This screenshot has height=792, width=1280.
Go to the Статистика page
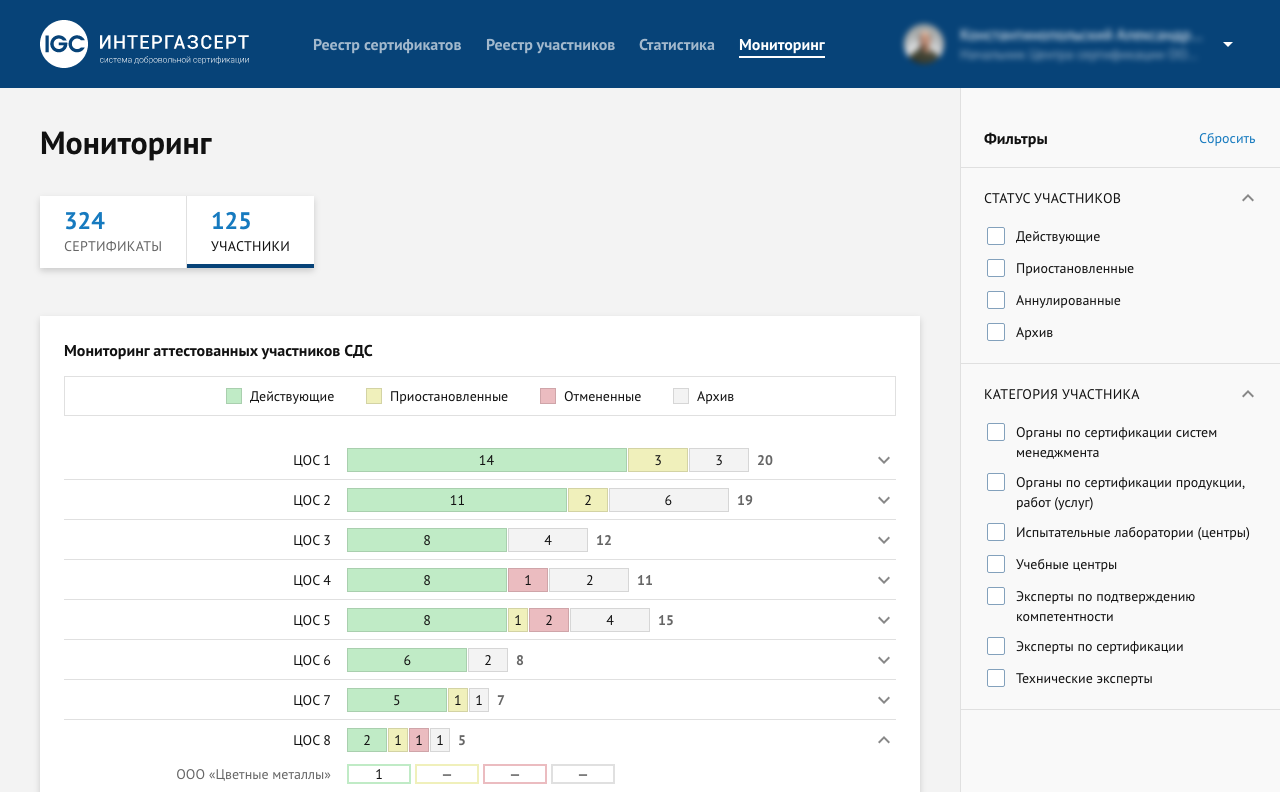point(676,45)
